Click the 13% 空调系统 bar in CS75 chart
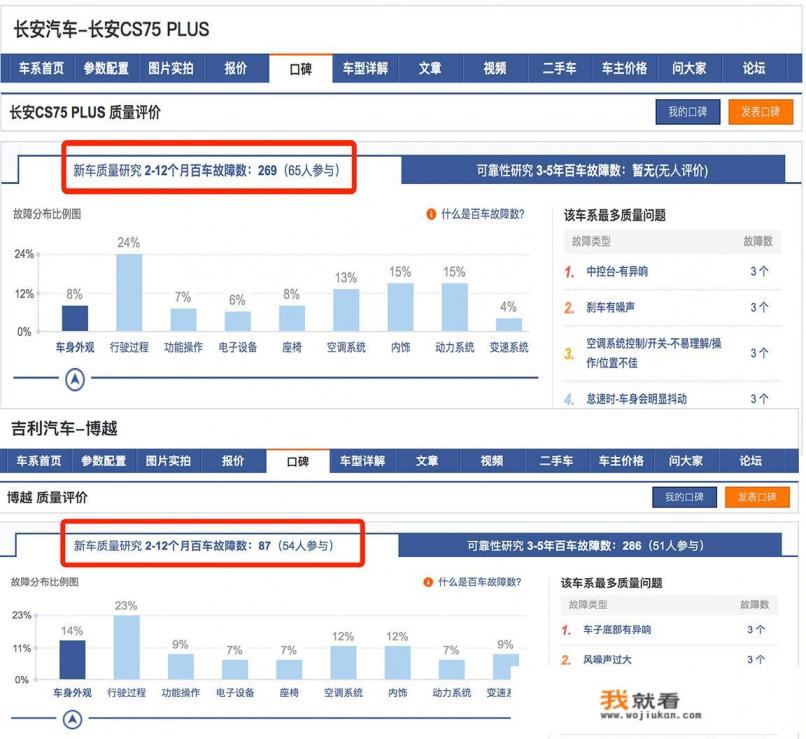This screenshot has width=806, height=739. (346, 310)
